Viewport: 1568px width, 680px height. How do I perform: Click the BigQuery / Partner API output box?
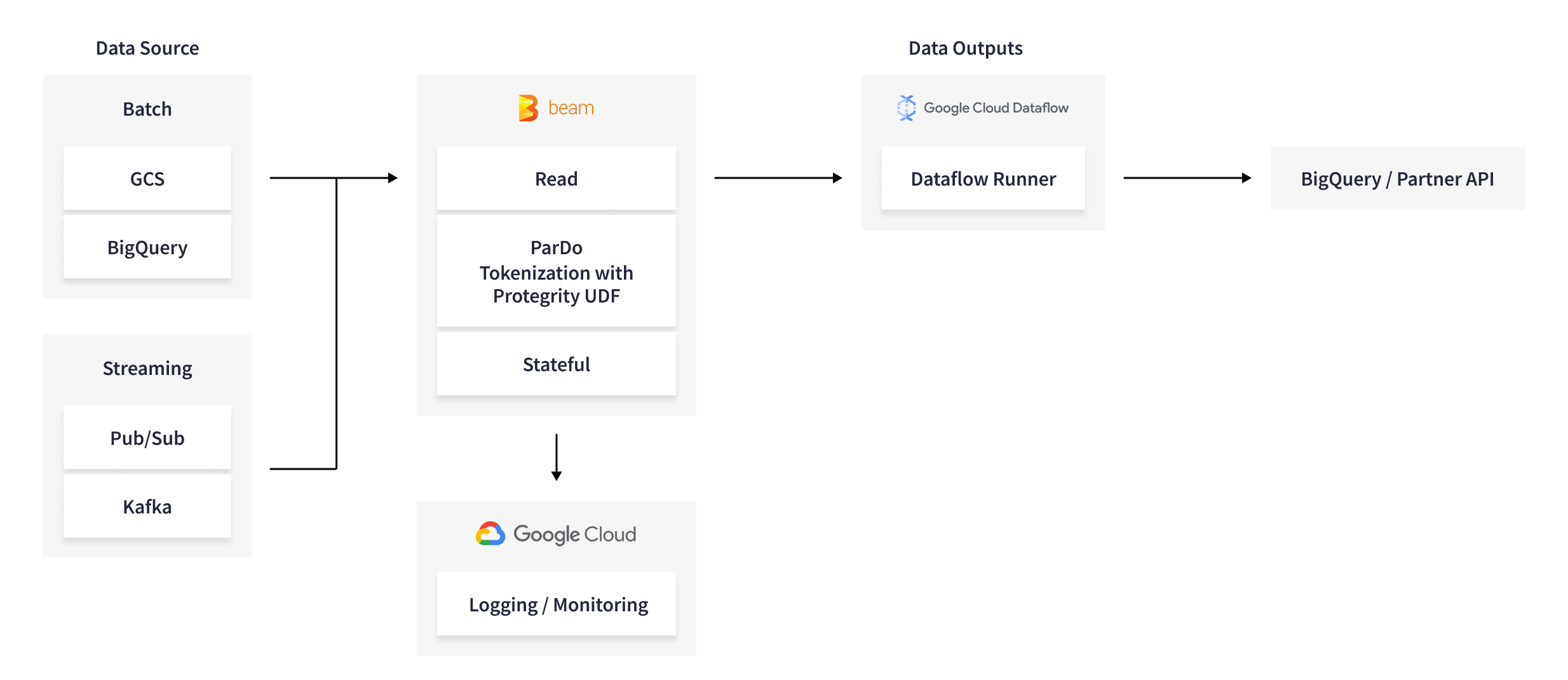(x=1396, y=179)
